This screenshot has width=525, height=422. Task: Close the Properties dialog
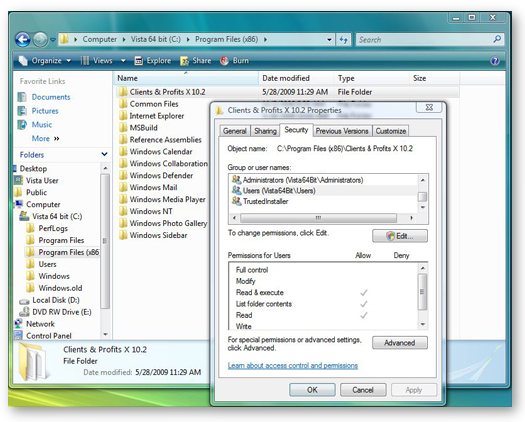[x=429, y=107]
